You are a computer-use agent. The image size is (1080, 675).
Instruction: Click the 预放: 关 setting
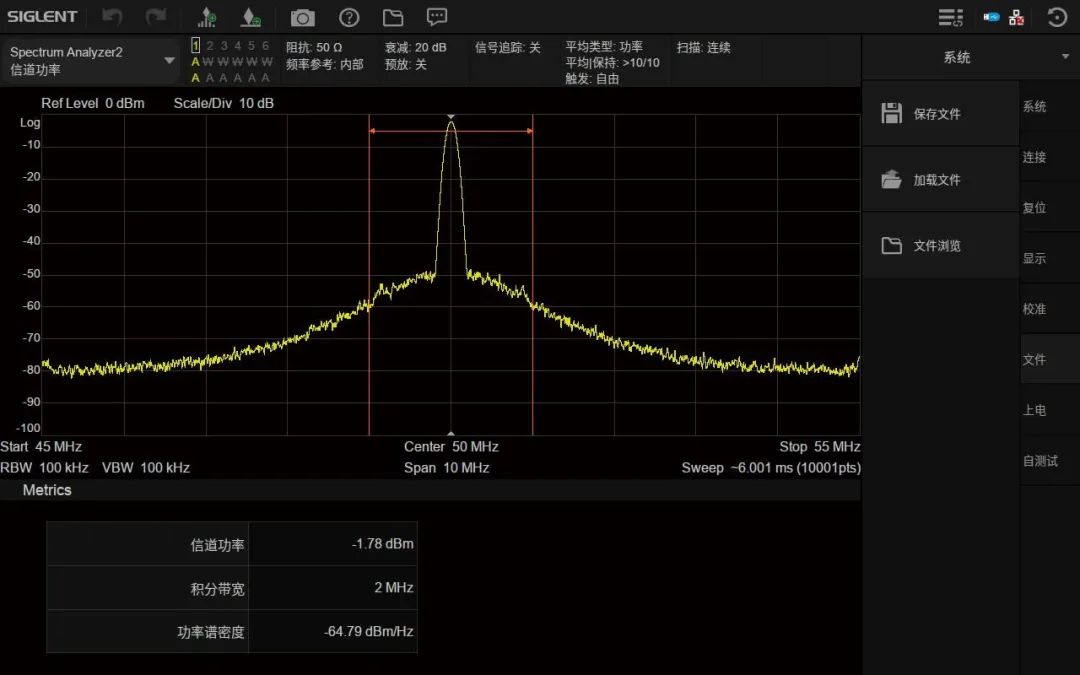pyautogui.click(x=406, y=64)
